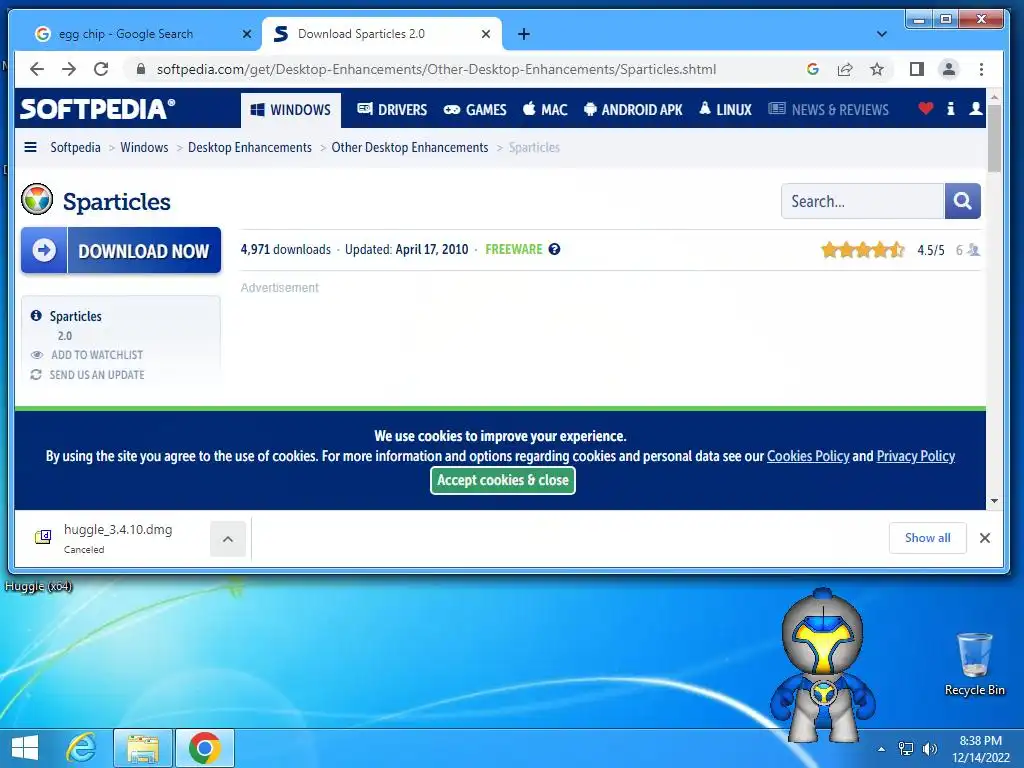Open News & Reviews section
The height and width of the screenshot is (768, 1024).
tap(828, 110)
